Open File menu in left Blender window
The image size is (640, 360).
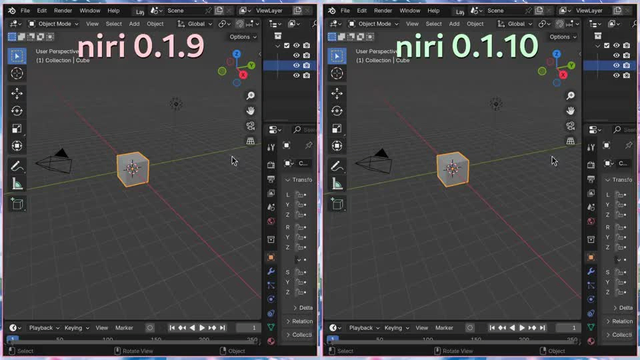pyautogui.click(x=25, y=11)
